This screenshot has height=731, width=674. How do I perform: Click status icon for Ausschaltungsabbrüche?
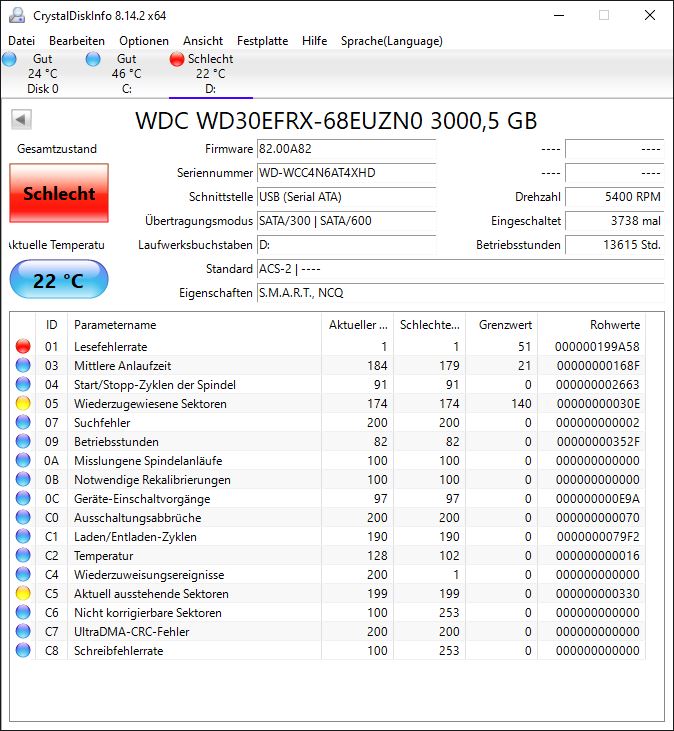coord(23,517)
